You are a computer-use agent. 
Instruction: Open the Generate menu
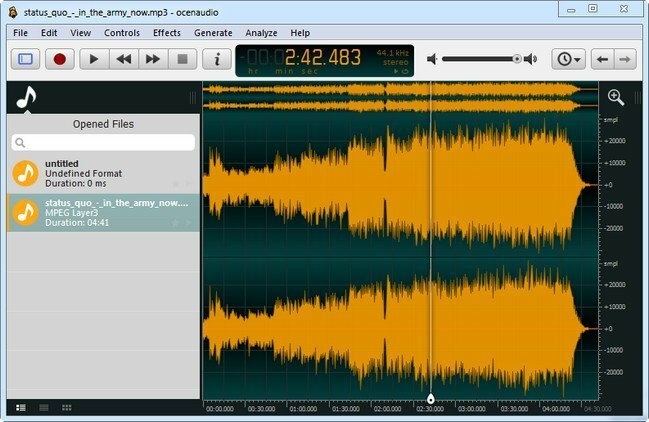click(x=213, y=33)
